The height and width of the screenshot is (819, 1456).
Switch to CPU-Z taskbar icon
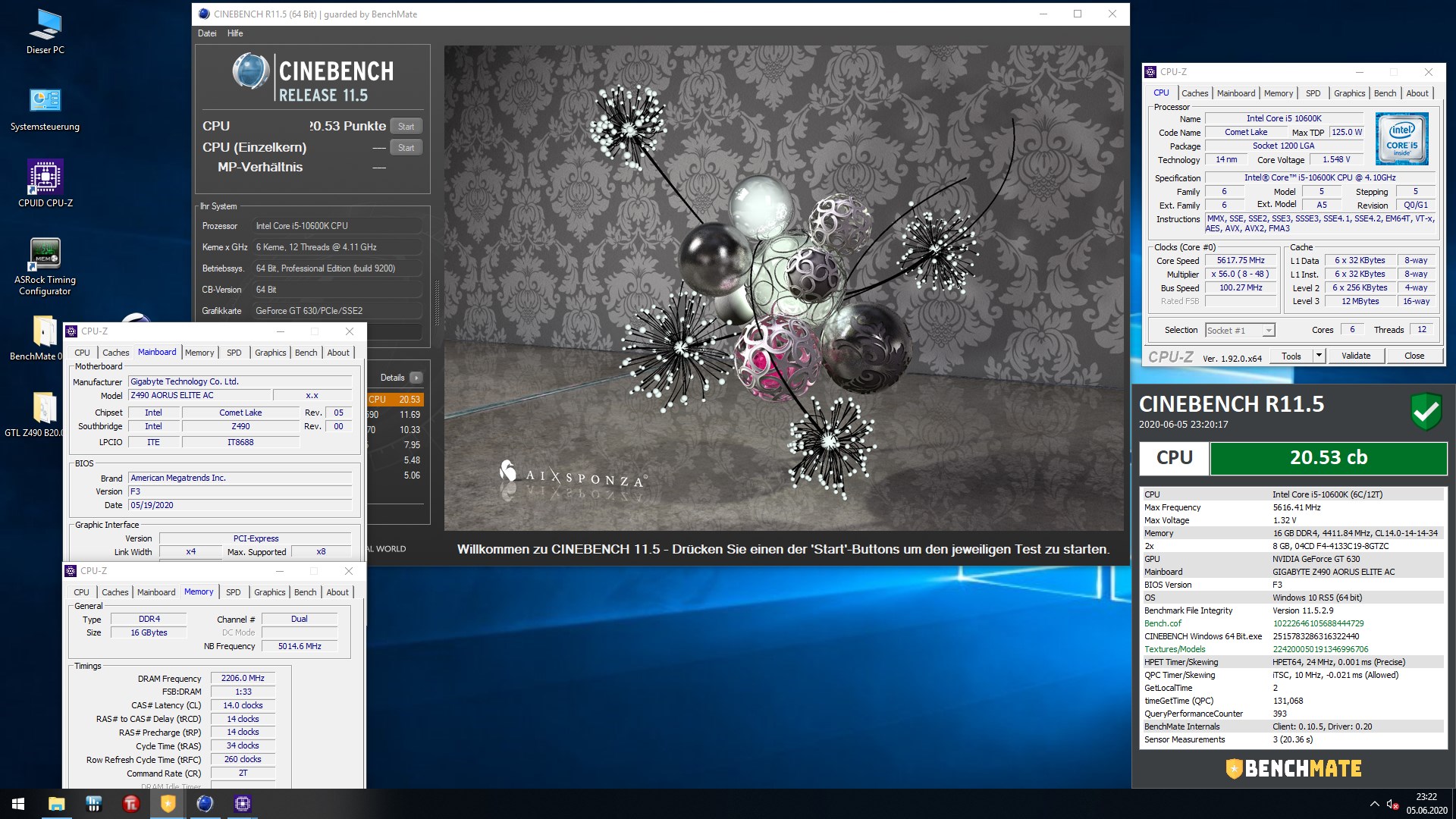[243, 804]
